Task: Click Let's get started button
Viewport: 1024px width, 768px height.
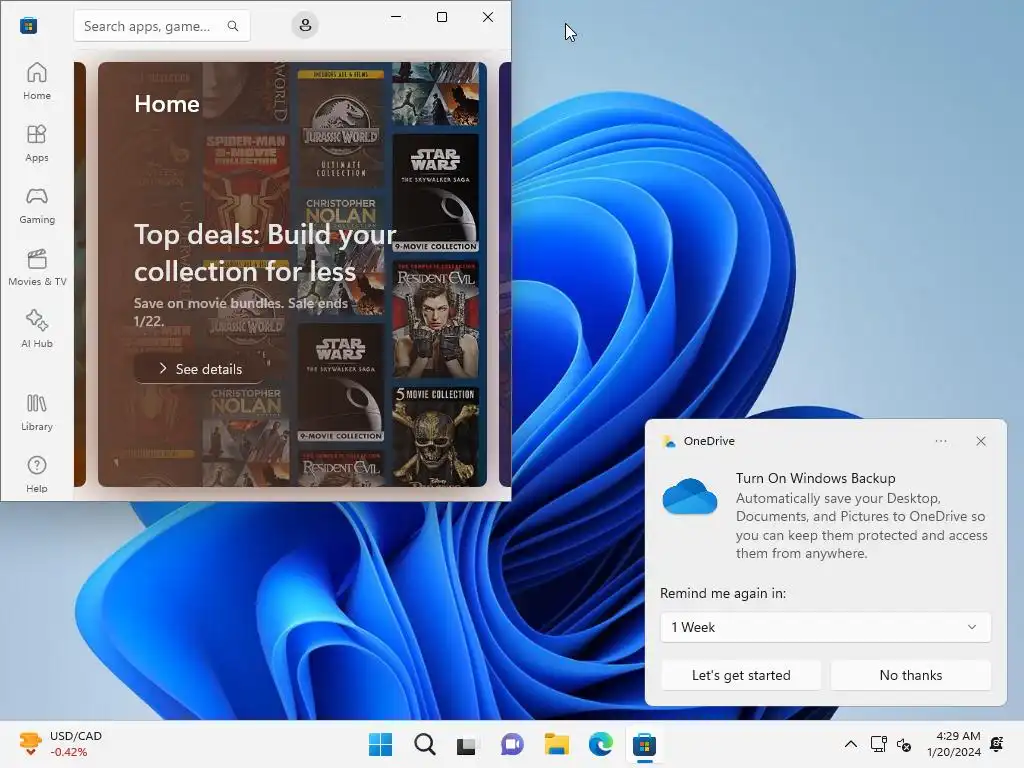Action: pos(741,675)
